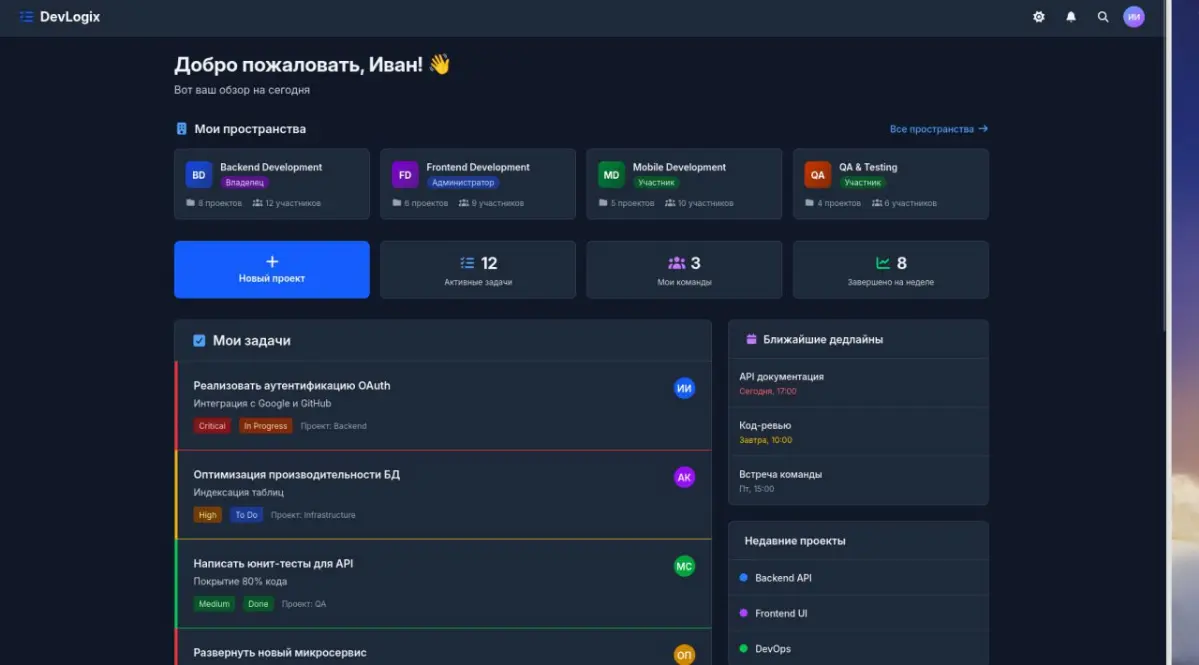The image size is (1199, 665).
Task: Click the FD workspace badge icon
Action: click(x=405, y=174)
